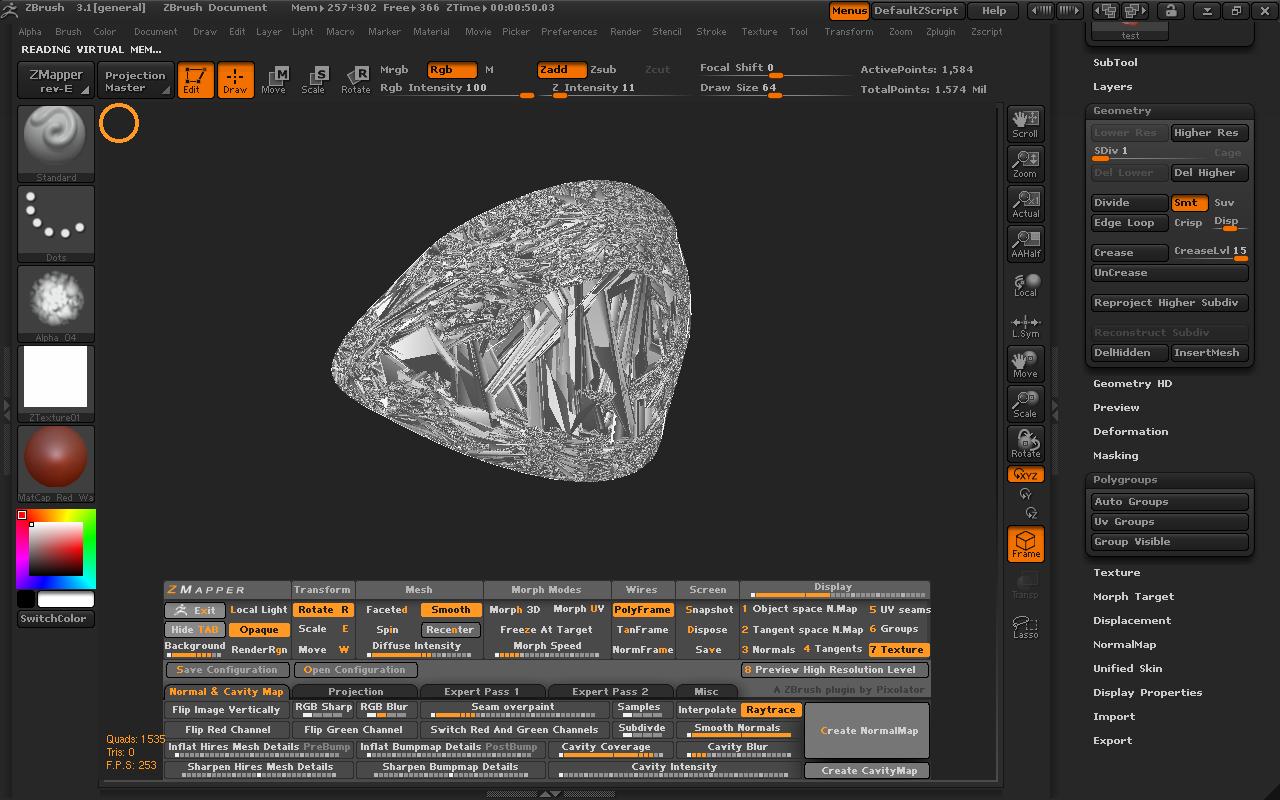Screen dimensions: 1280x800
Task: Open the Brush menu
Action: point(68,32)
